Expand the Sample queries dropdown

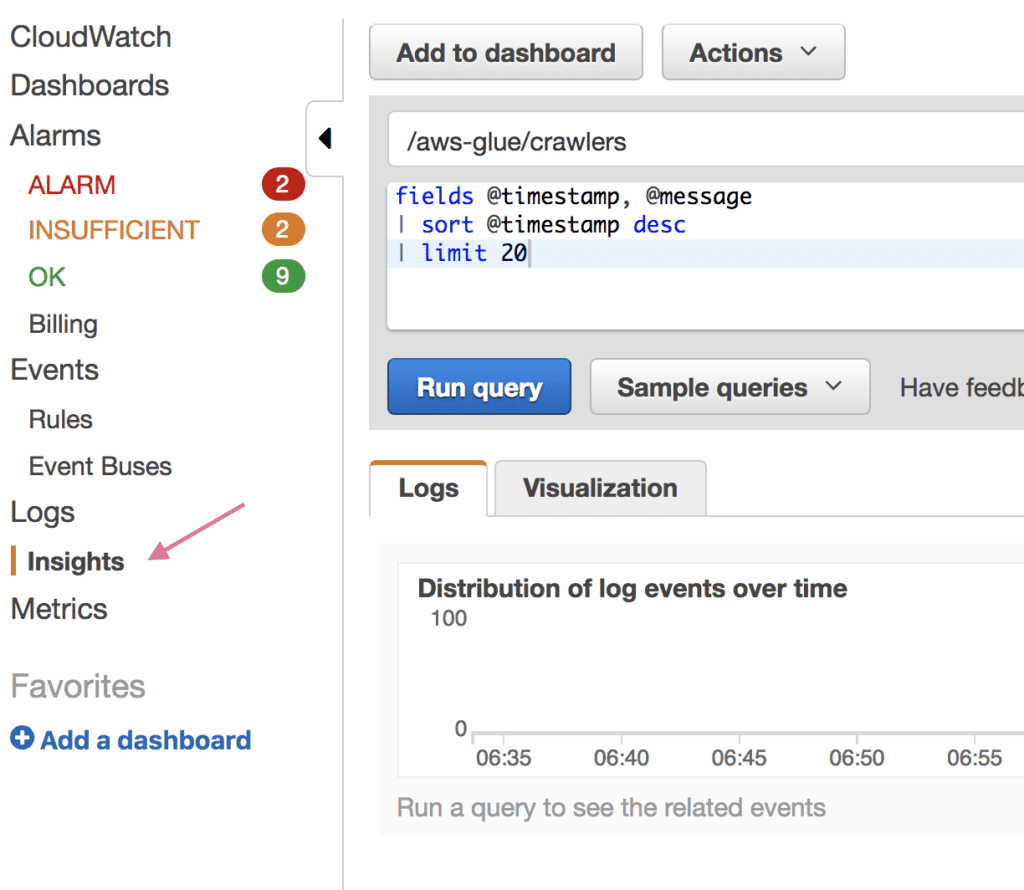(730, 387)
